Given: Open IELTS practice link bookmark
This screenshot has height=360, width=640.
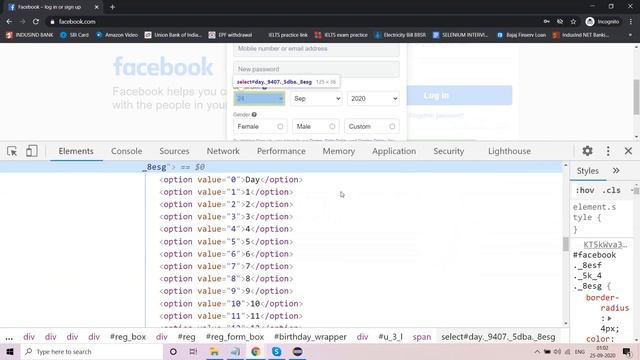Looking at the screenshot, I should click(288, 35).
